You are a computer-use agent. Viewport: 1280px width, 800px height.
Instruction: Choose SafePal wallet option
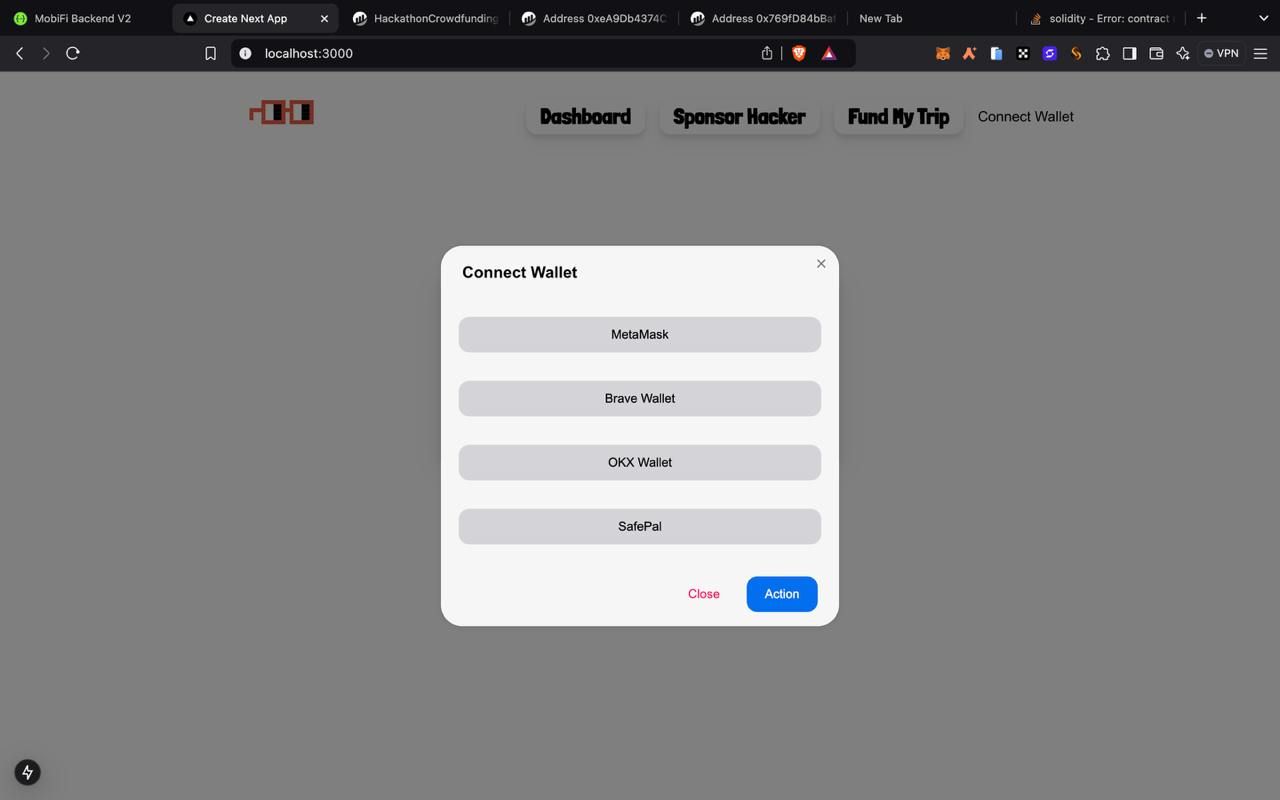(640, 526)
